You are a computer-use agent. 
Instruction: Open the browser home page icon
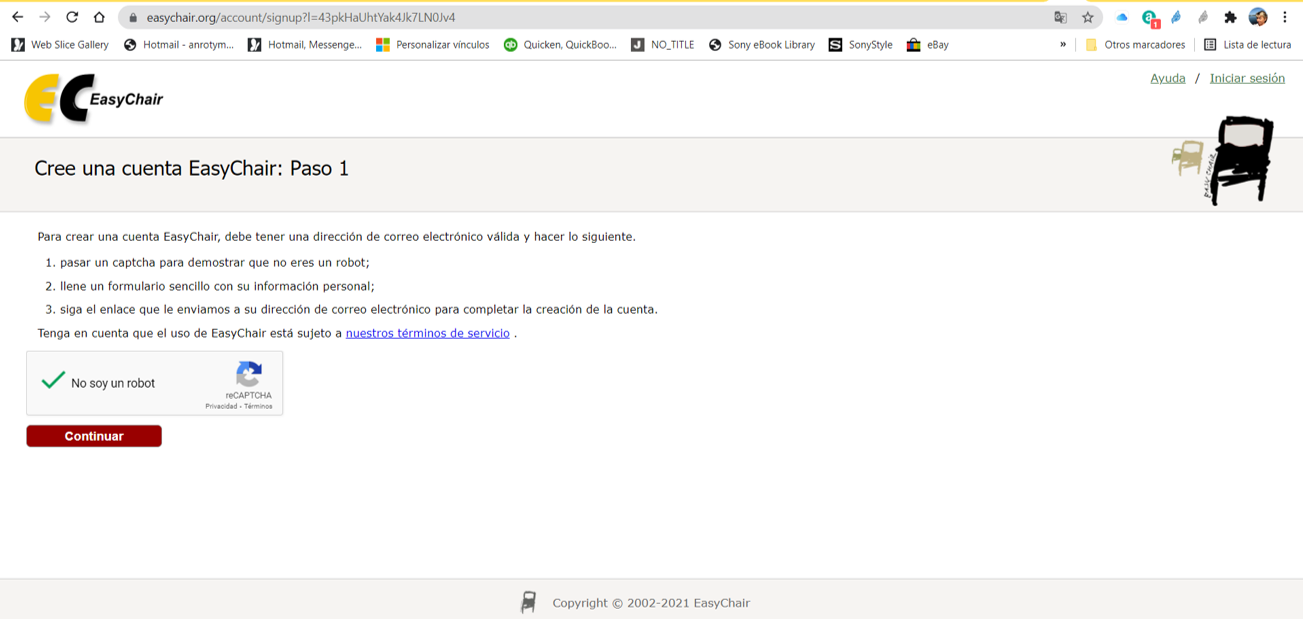[x=99, y=17]
